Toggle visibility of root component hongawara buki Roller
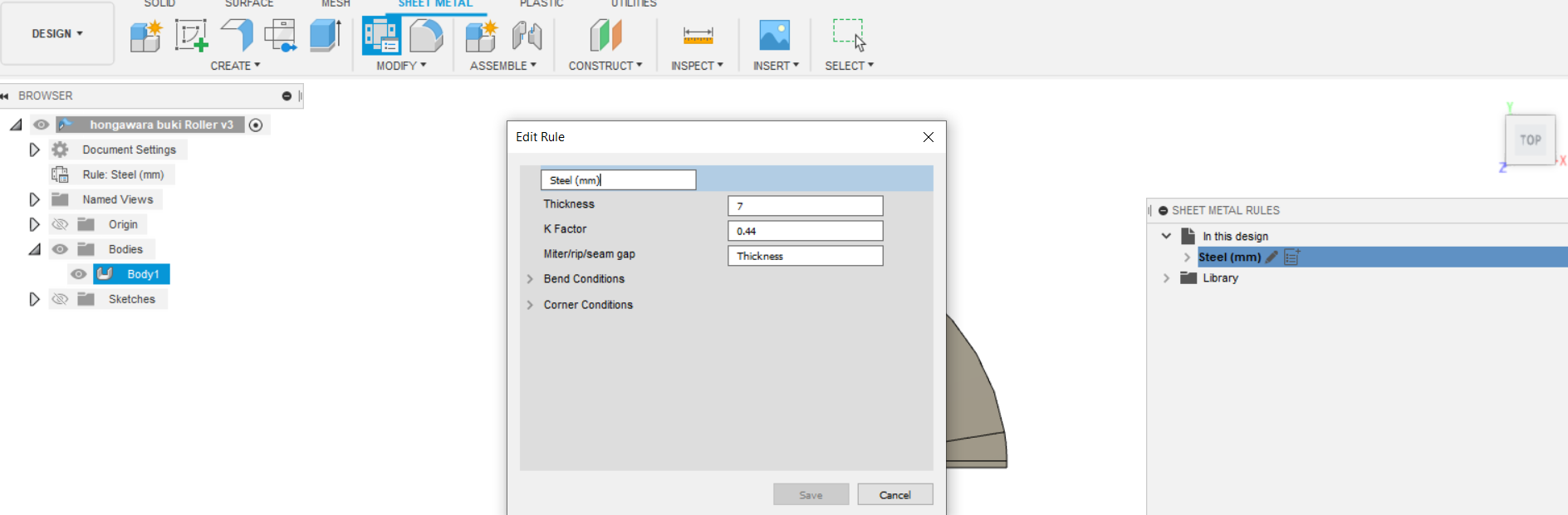The width and height of the screenshot is (1568, 515). tap(41, 125)
